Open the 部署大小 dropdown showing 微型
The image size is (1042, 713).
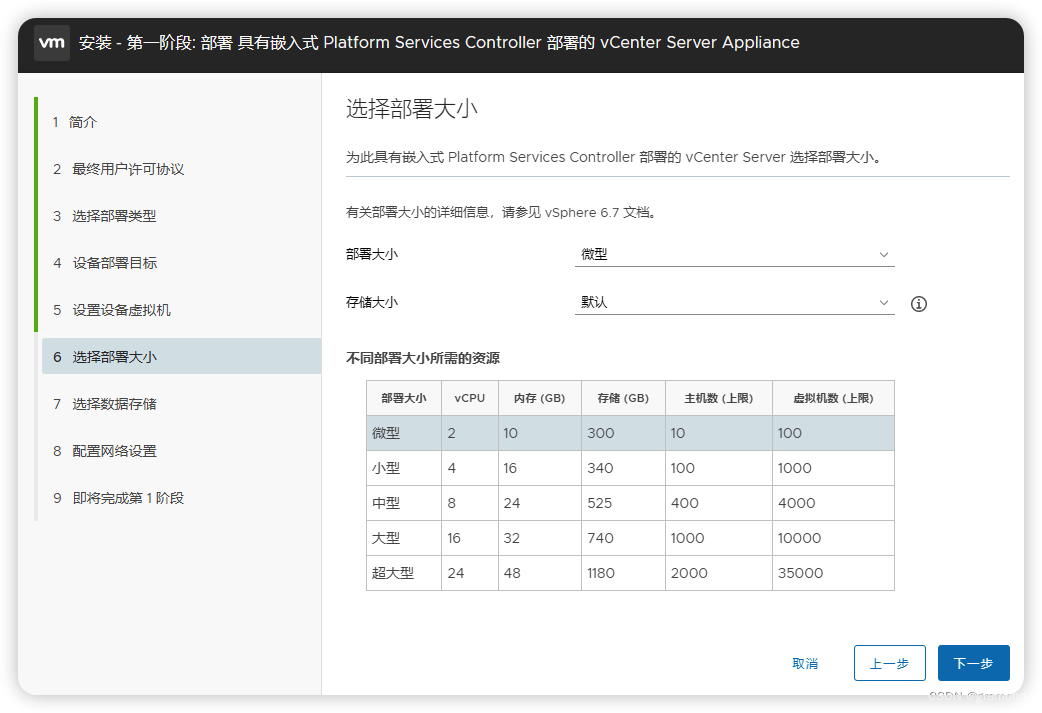coord(734,255)
